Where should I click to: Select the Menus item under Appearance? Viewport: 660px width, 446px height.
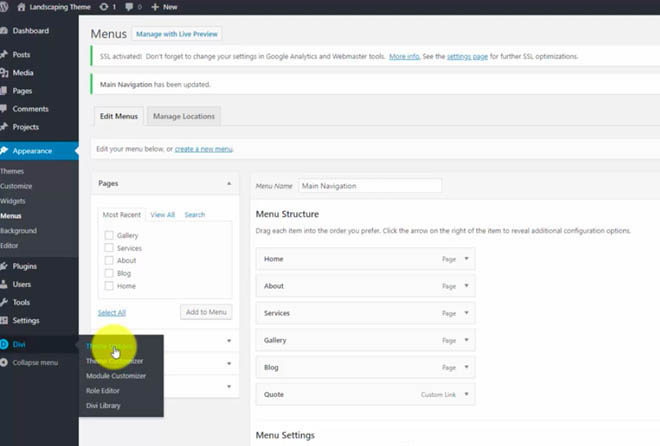11,216
